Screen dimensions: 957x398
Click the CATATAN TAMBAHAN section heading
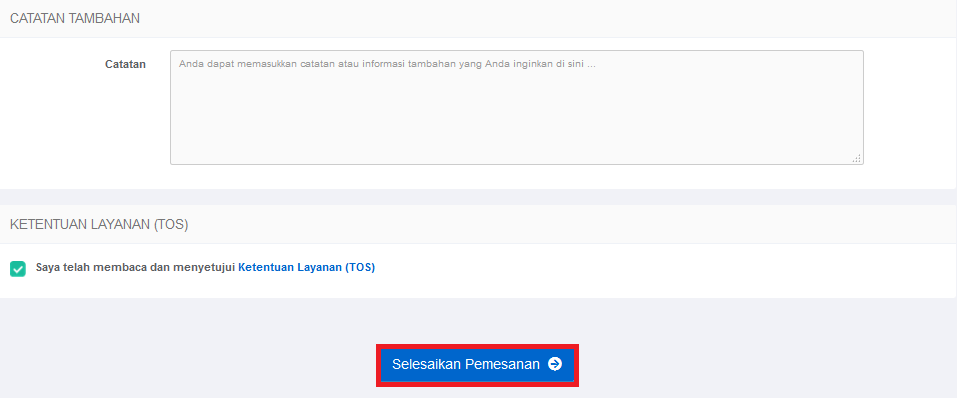pos(75,19)
